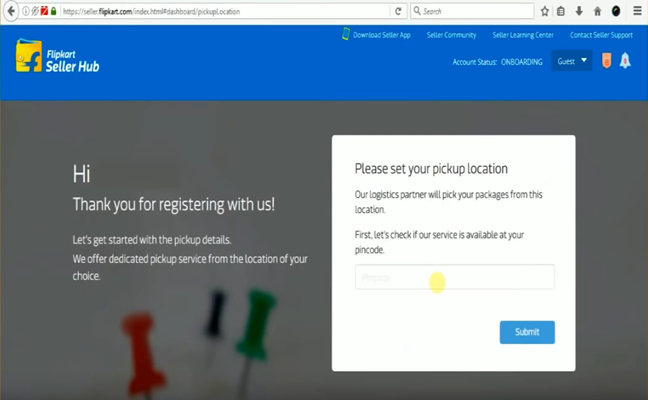The image size is (648, 400).
Task: Submit the pickup pincode form
Action: click(527, 332)
